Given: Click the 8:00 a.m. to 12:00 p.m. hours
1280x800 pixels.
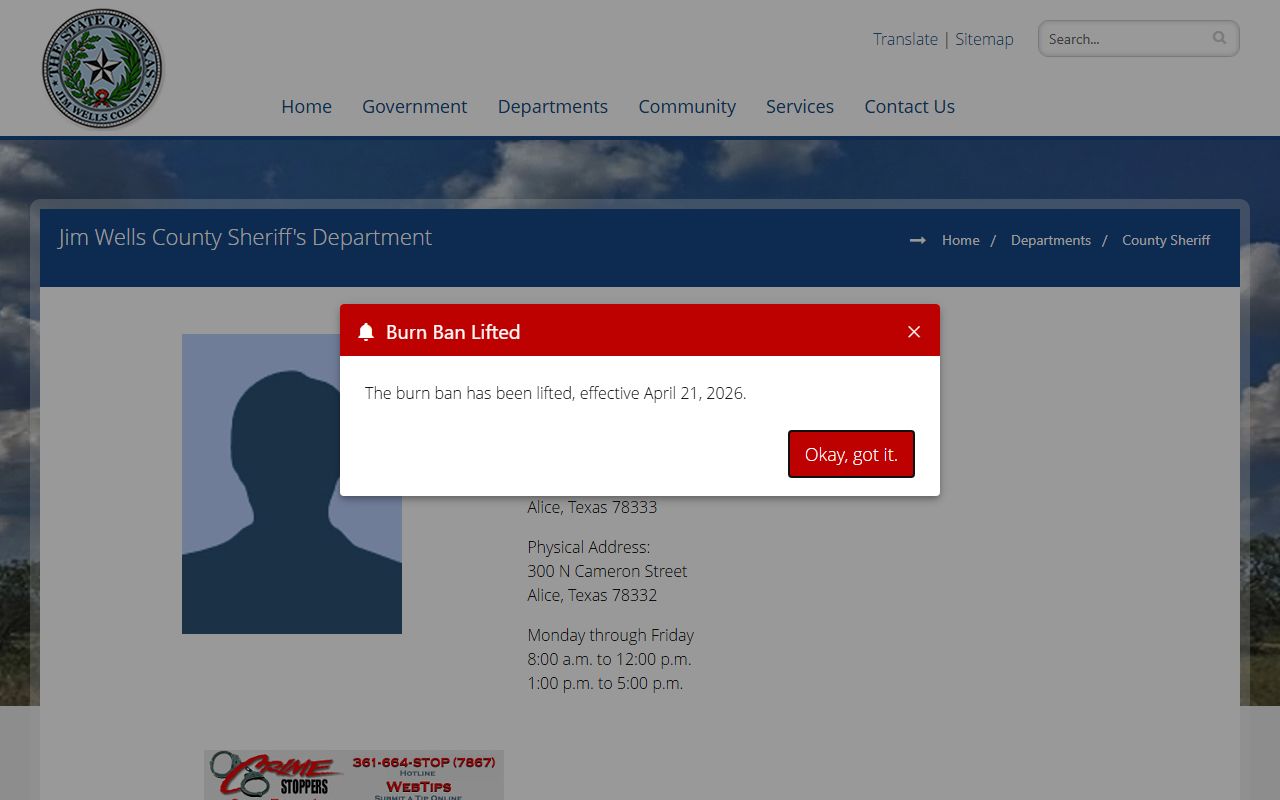Looking at the screenshot, I should [609, 659].
